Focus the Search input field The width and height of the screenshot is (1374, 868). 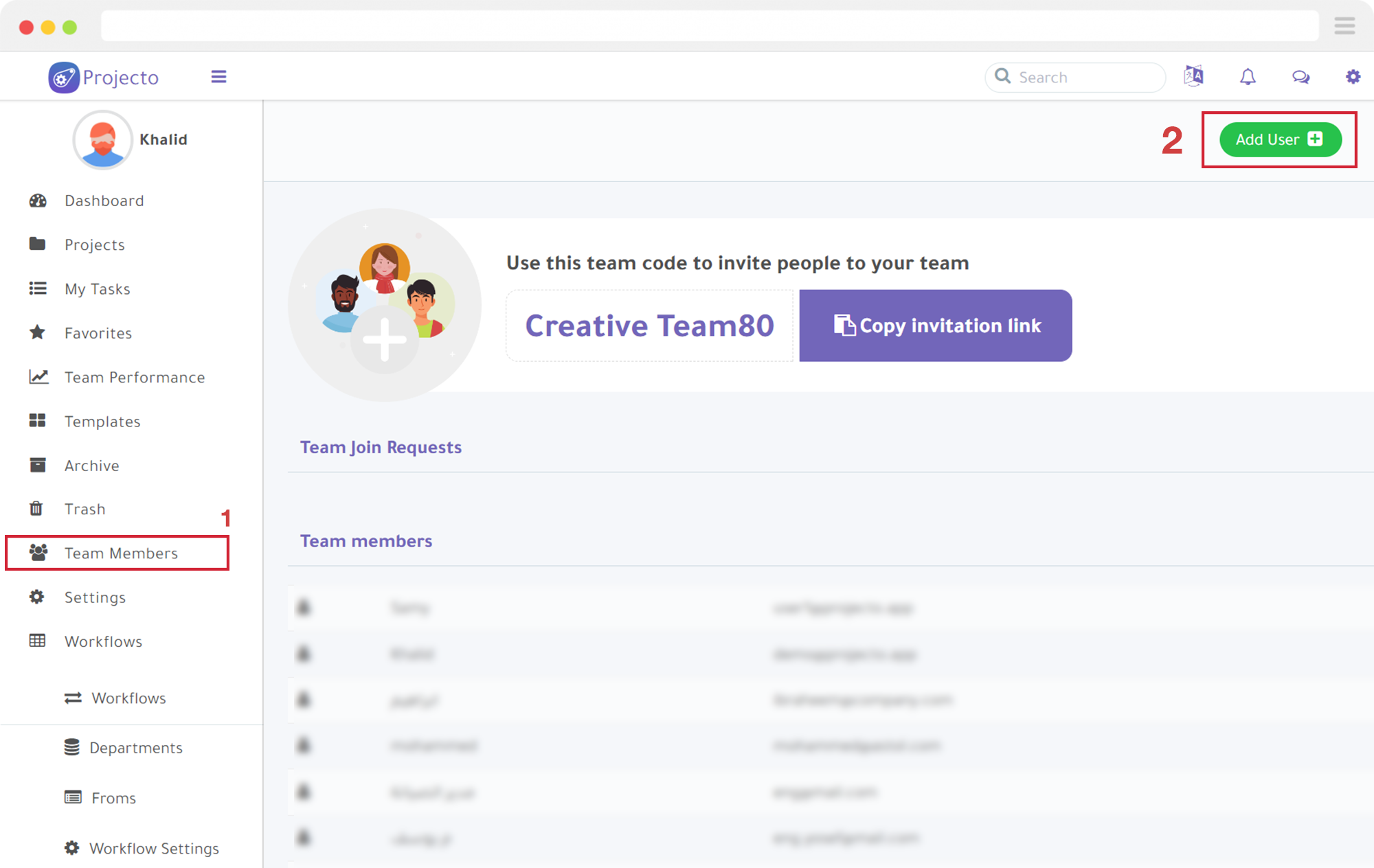point(1075,77)
